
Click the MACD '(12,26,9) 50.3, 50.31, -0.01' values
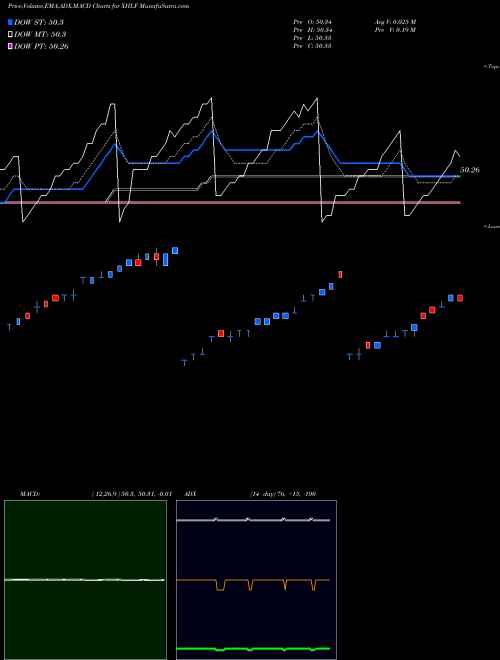[x=131, y=494]
